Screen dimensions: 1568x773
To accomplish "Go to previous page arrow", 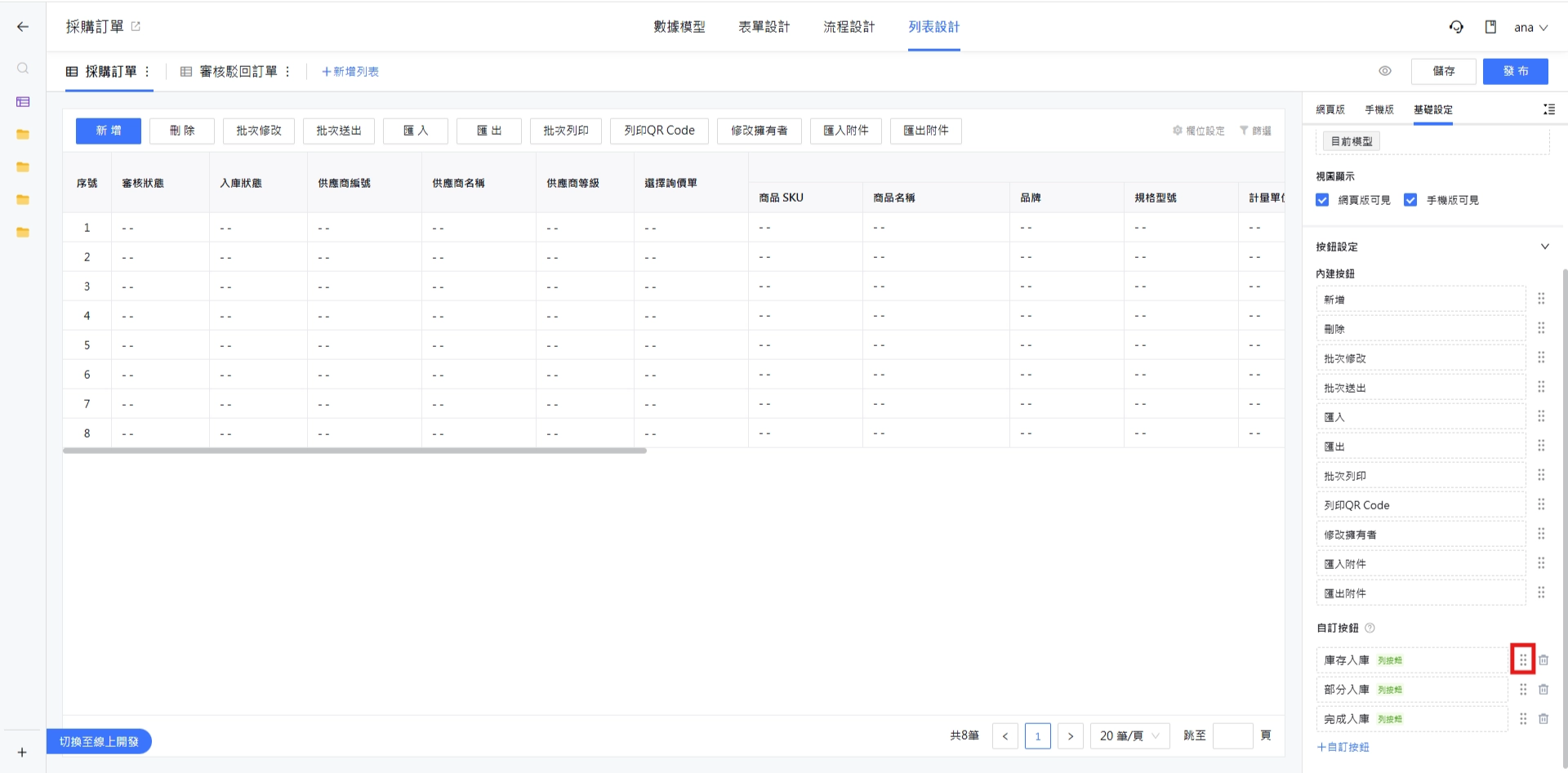I will pyautogui.click(x=1005, y=736).
